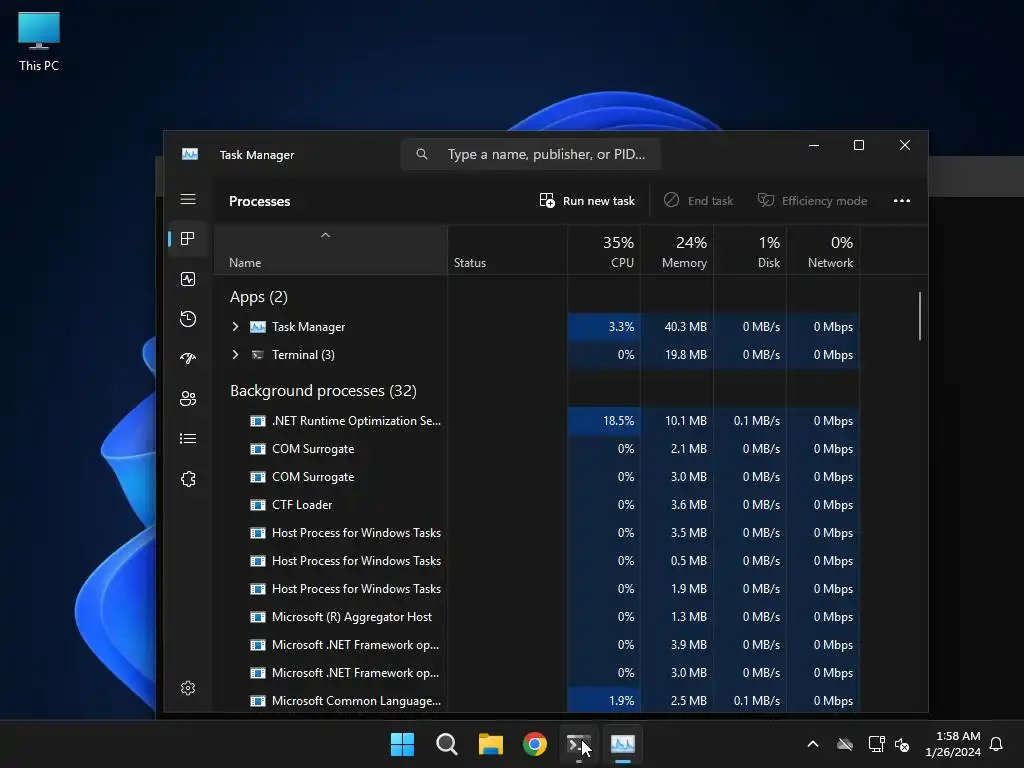Click Run new task
Screen dimensions: 1024x768
[586, 200]
